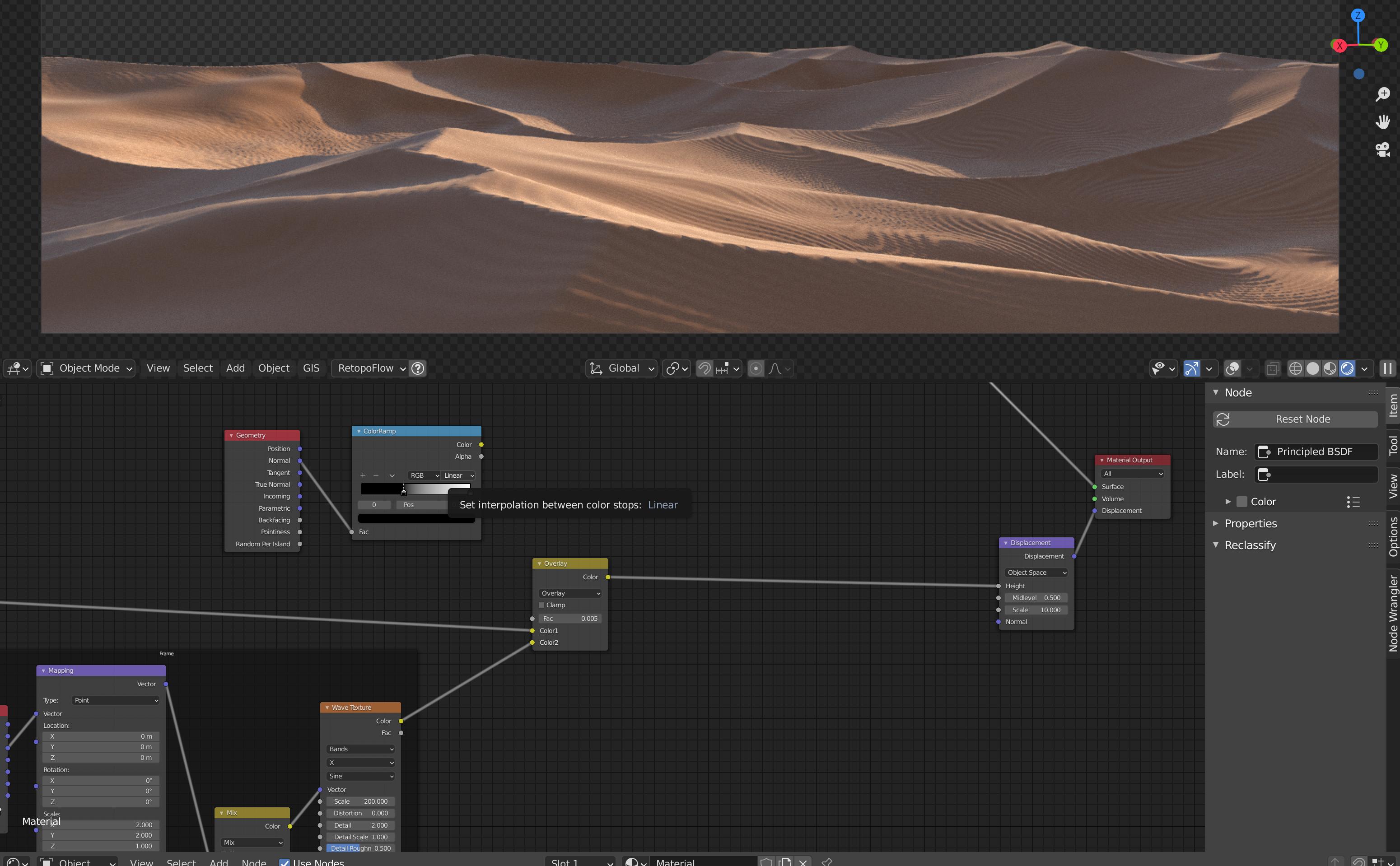Click the viewport shading rendered icon

(x=1344, y=368)
